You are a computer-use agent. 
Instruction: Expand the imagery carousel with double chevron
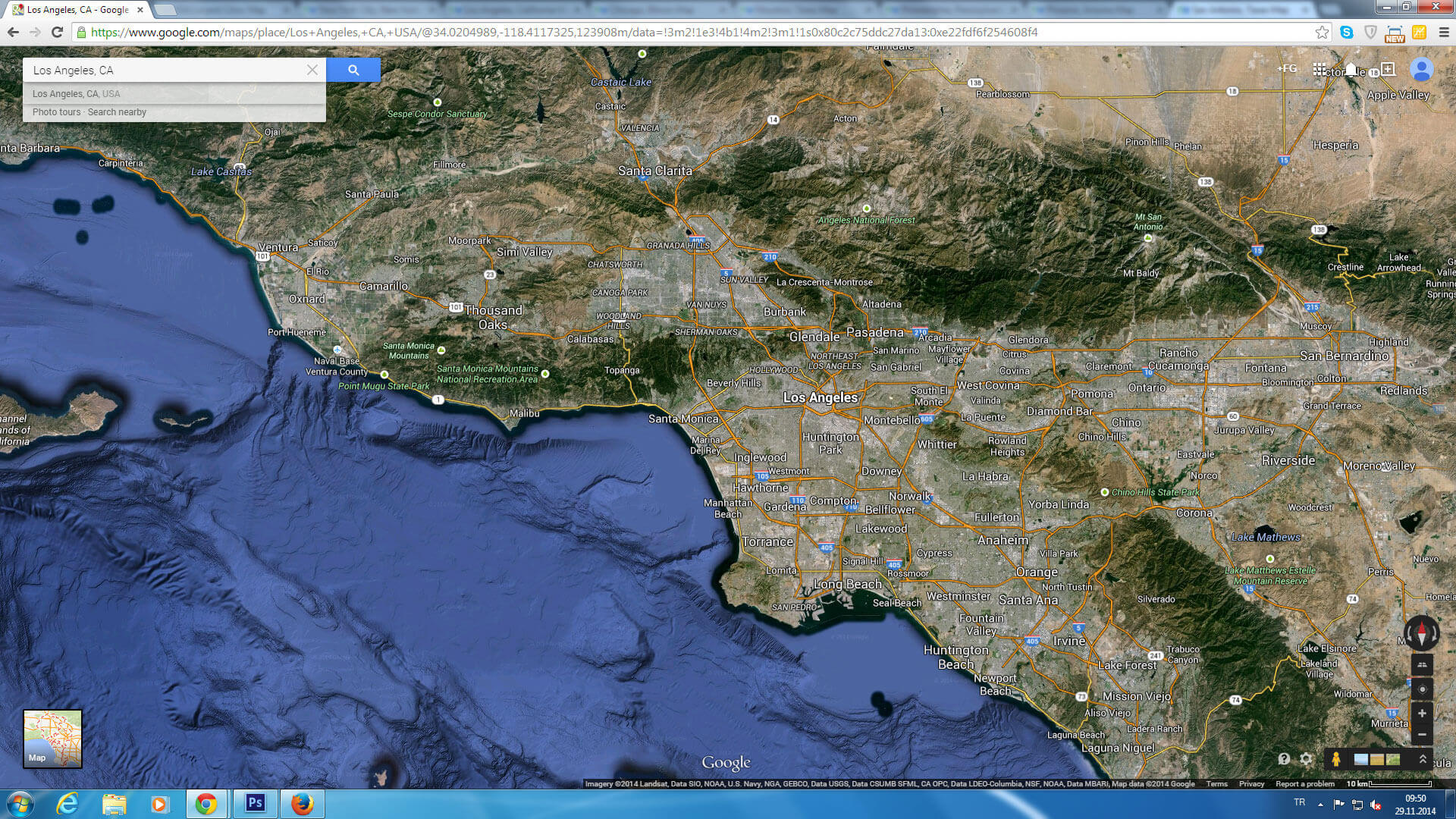tap(1423, 758)
